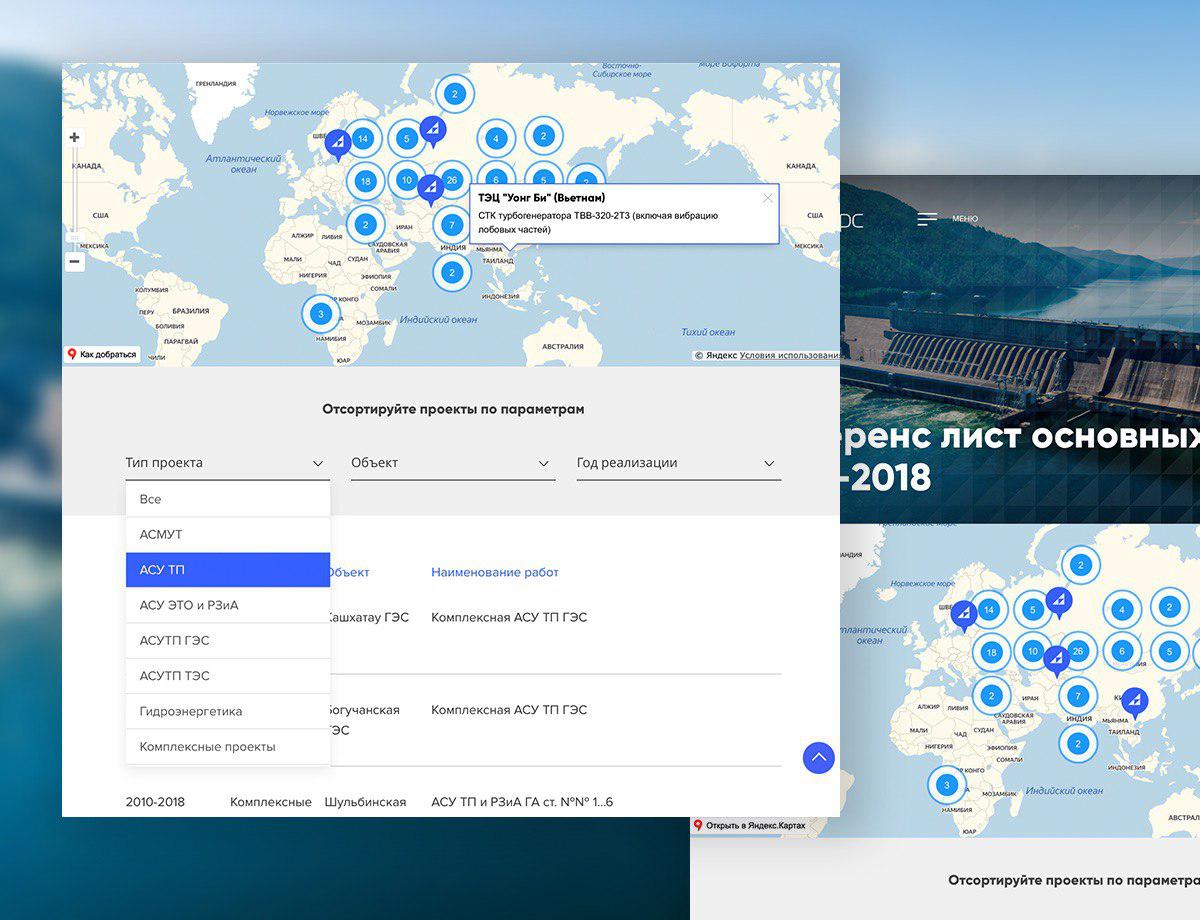The width and height of the screenshot is (1200, 920).
Task: Click Комплексная АСУ ТП ГЭС in Кашхатау row
Action: (509, 618)
